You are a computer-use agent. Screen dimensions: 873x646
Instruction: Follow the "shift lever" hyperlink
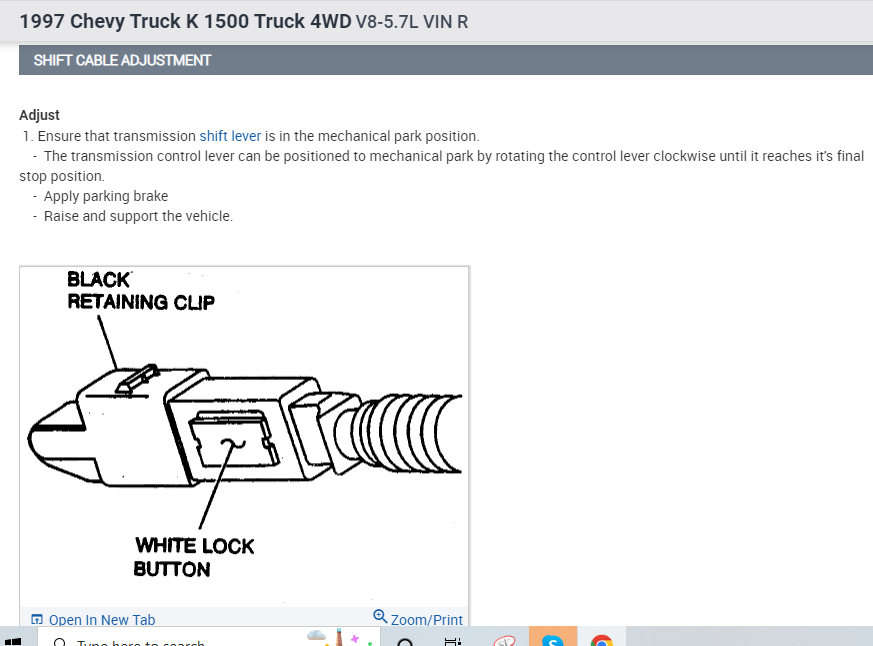coord(230,136)
